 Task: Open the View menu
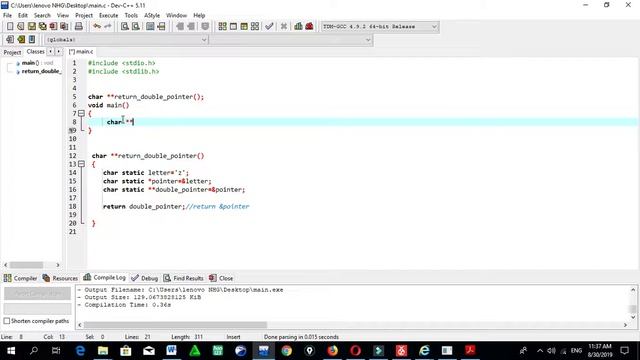62,16
